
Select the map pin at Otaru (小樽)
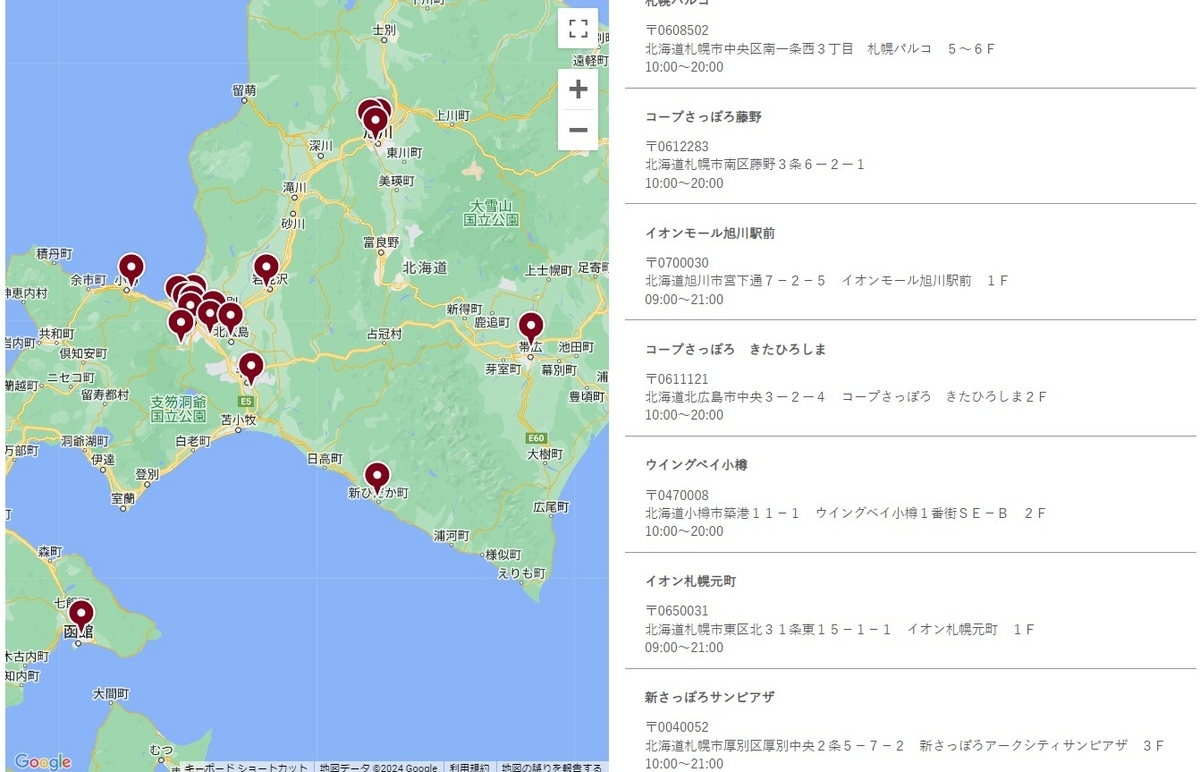[131, 270]
